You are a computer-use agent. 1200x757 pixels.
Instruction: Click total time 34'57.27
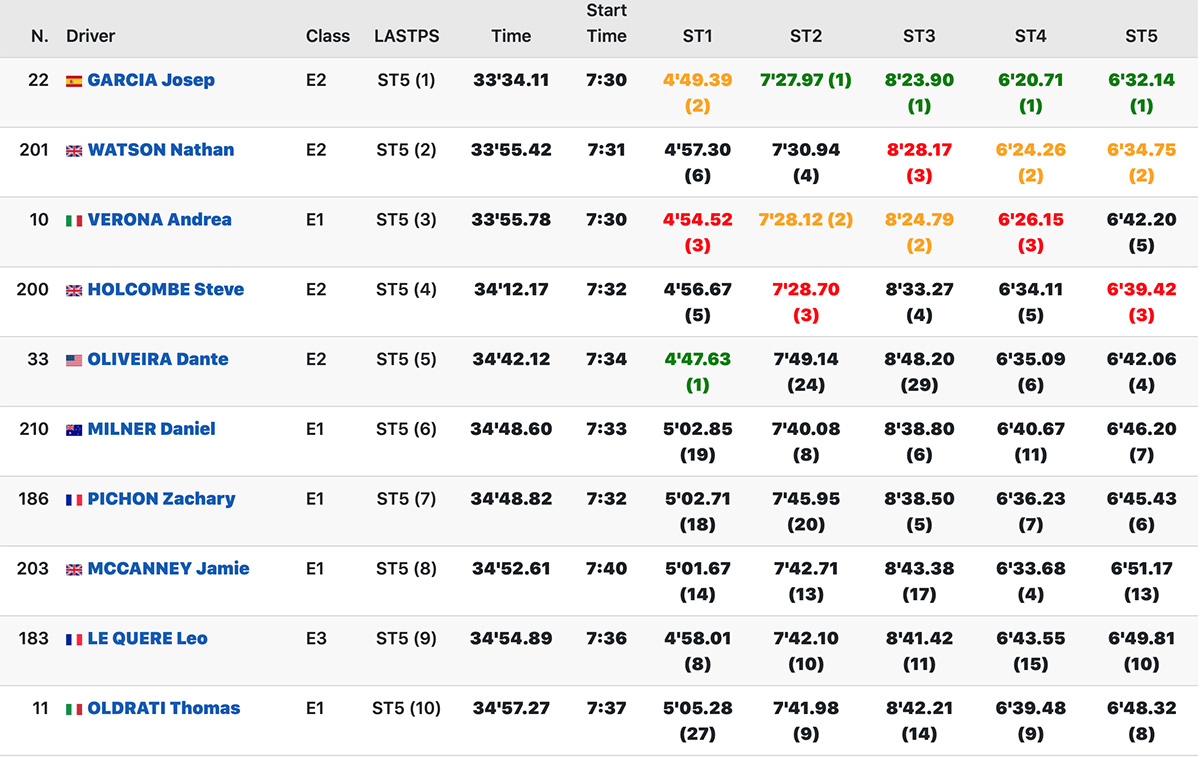[x=511, y=708]
